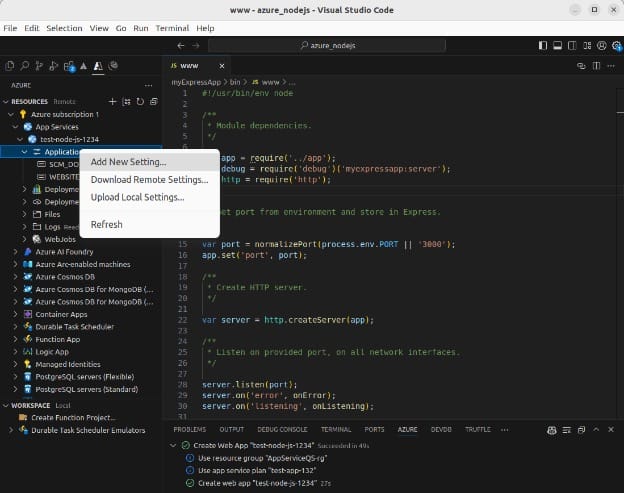Close the www editor tab
This screenshot has width=624, height=493.
point(222,66)
